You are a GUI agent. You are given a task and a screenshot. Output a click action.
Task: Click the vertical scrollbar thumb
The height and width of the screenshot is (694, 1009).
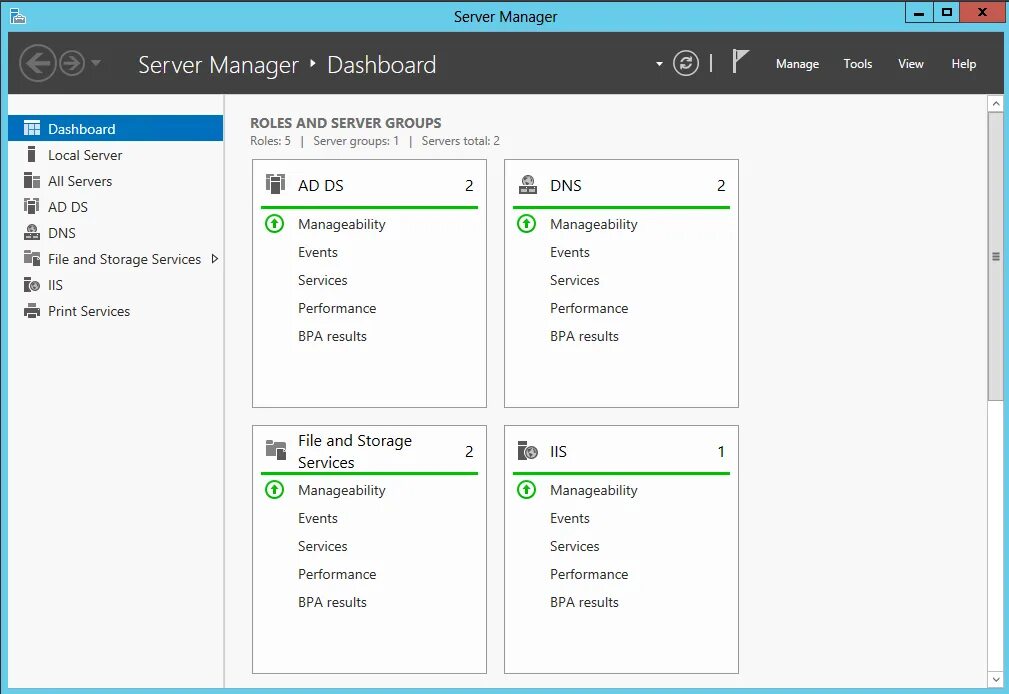pos(995,255)
